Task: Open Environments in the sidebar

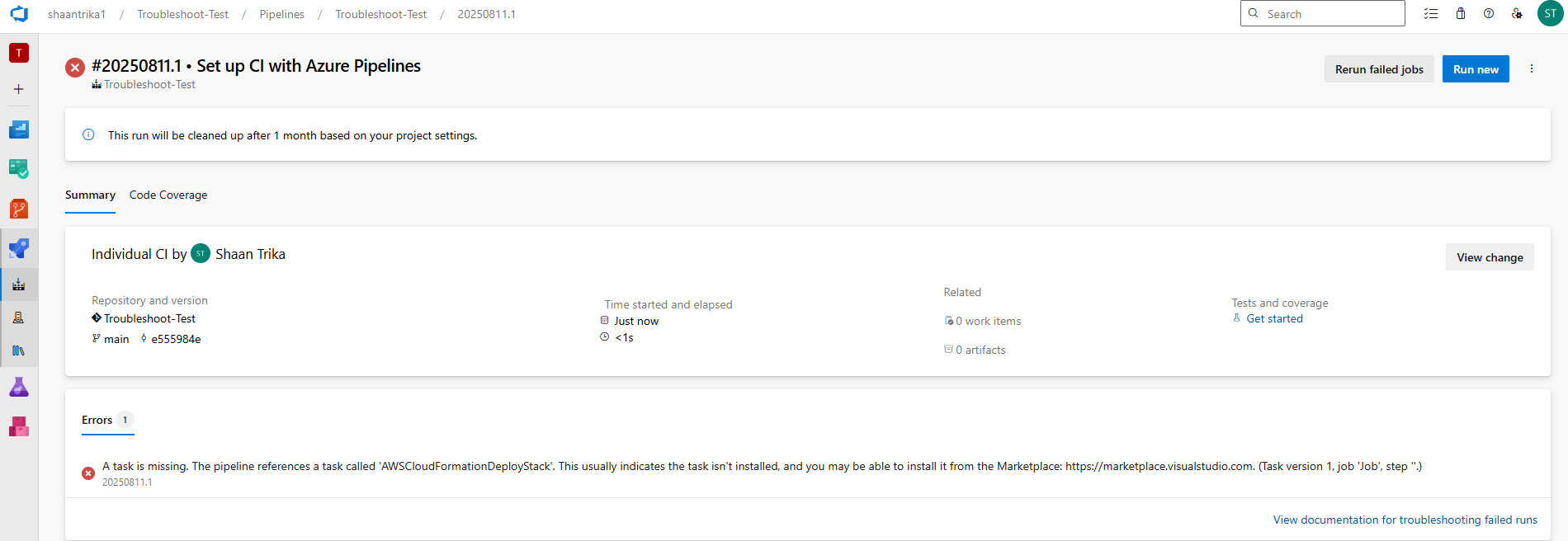Action: pyautogui.click(x=19, y=318)
